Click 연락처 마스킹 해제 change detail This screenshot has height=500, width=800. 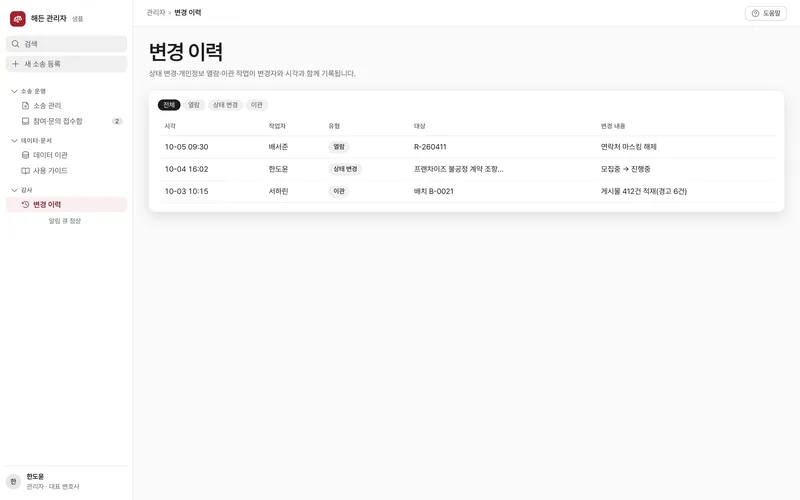tap(629, 147)
